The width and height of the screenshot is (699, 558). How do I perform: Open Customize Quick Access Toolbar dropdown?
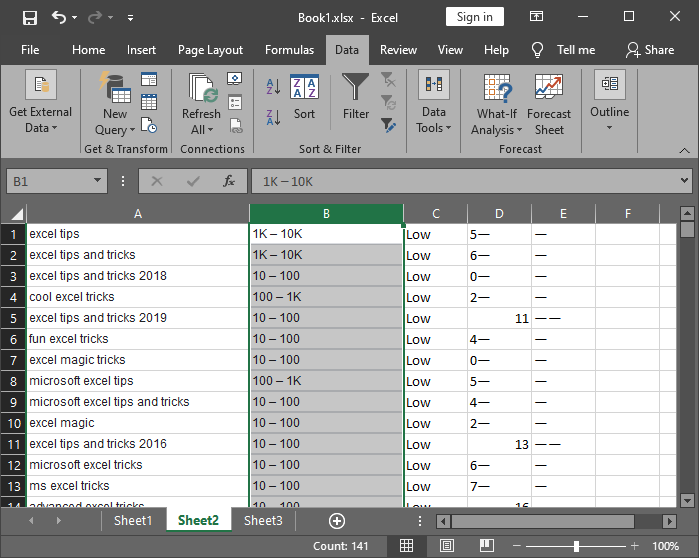(x=130, y=18)
